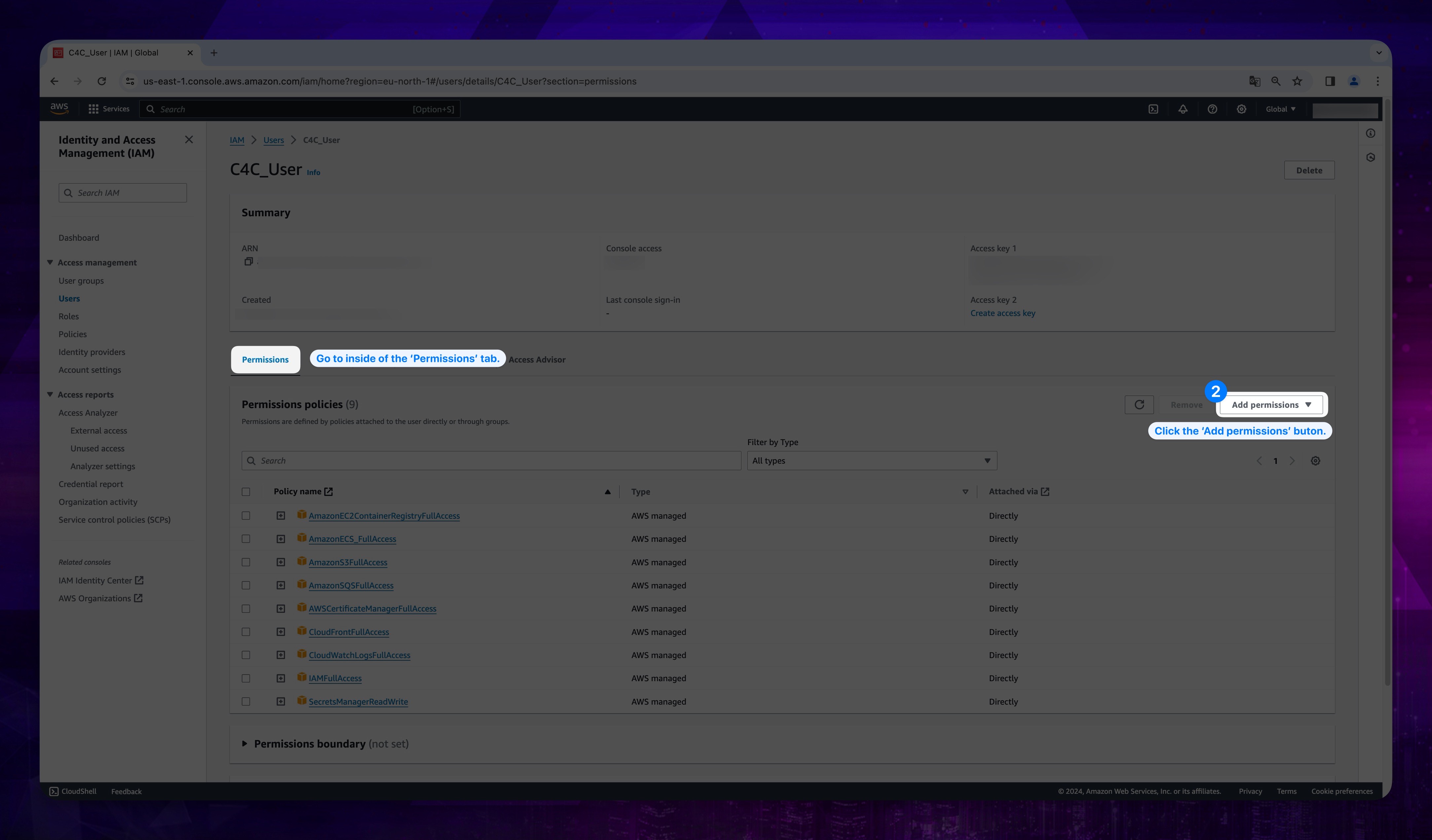Copy the ARN with the copy icon

[248, 261]
